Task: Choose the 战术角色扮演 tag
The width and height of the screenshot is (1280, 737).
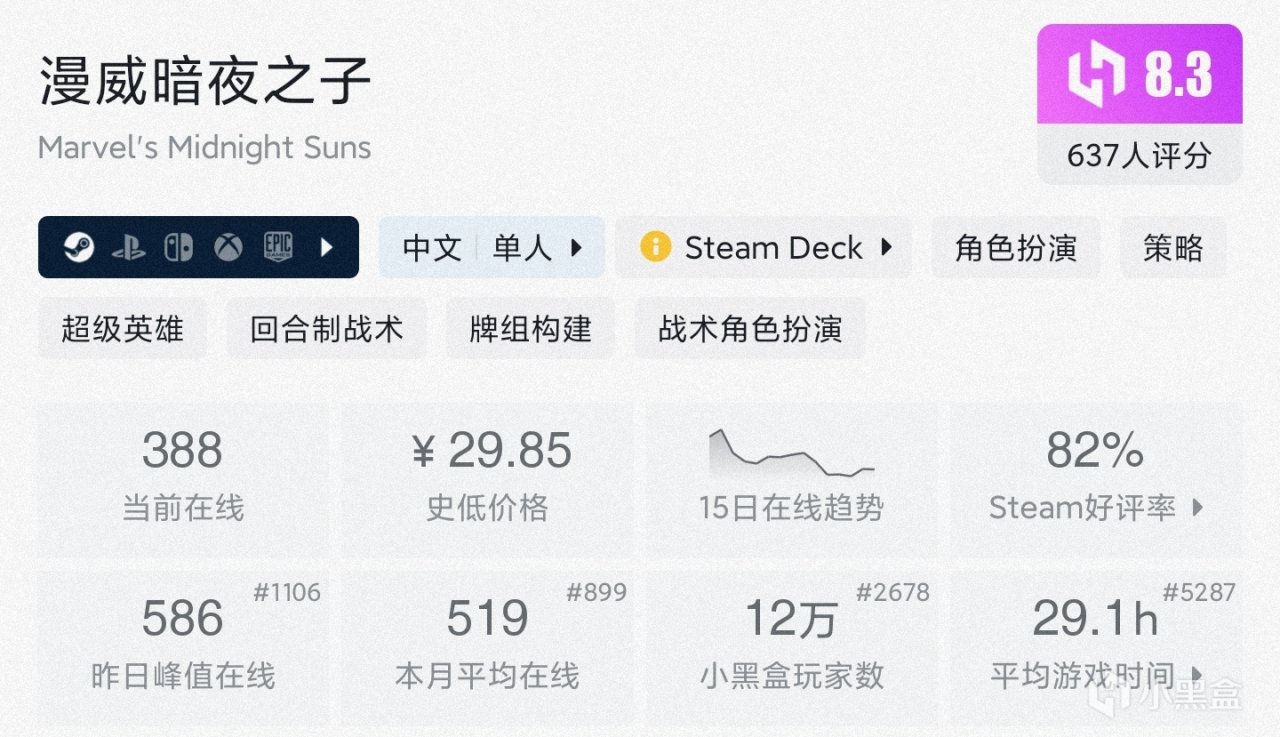Action: coord(750,328)
